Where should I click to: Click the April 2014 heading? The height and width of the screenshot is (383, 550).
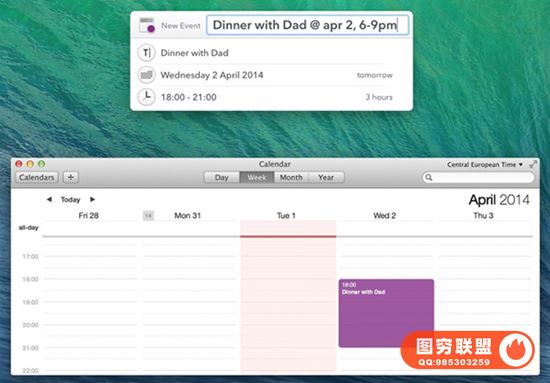pyautogui.click(x=499, y=200)
